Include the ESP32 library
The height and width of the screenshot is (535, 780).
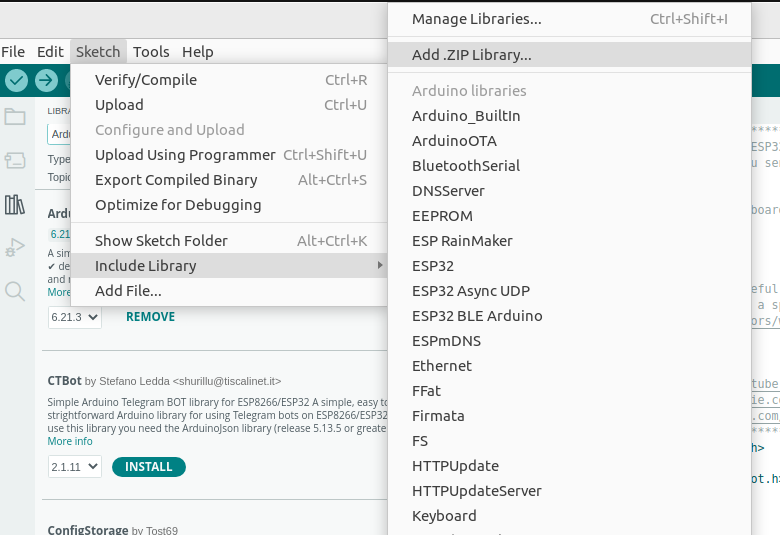pyautogui.click(x=570, y=266)
